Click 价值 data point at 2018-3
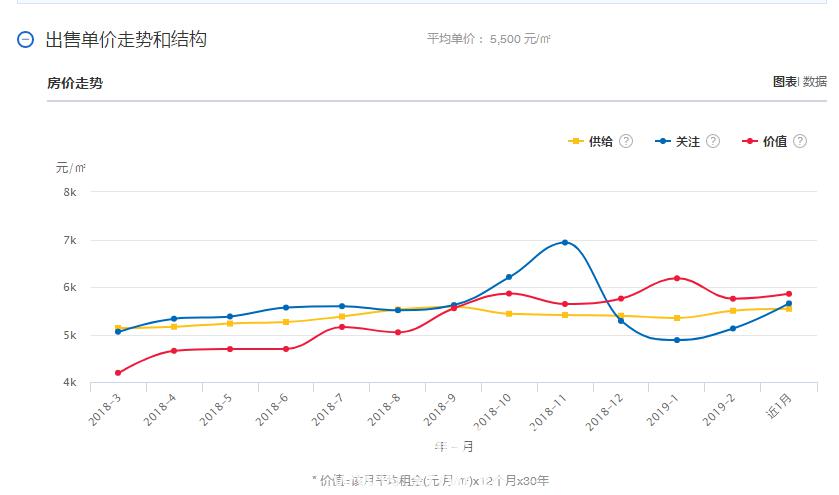Image resolution: width=839 pixels, height=495 pixels. [118, 373]
